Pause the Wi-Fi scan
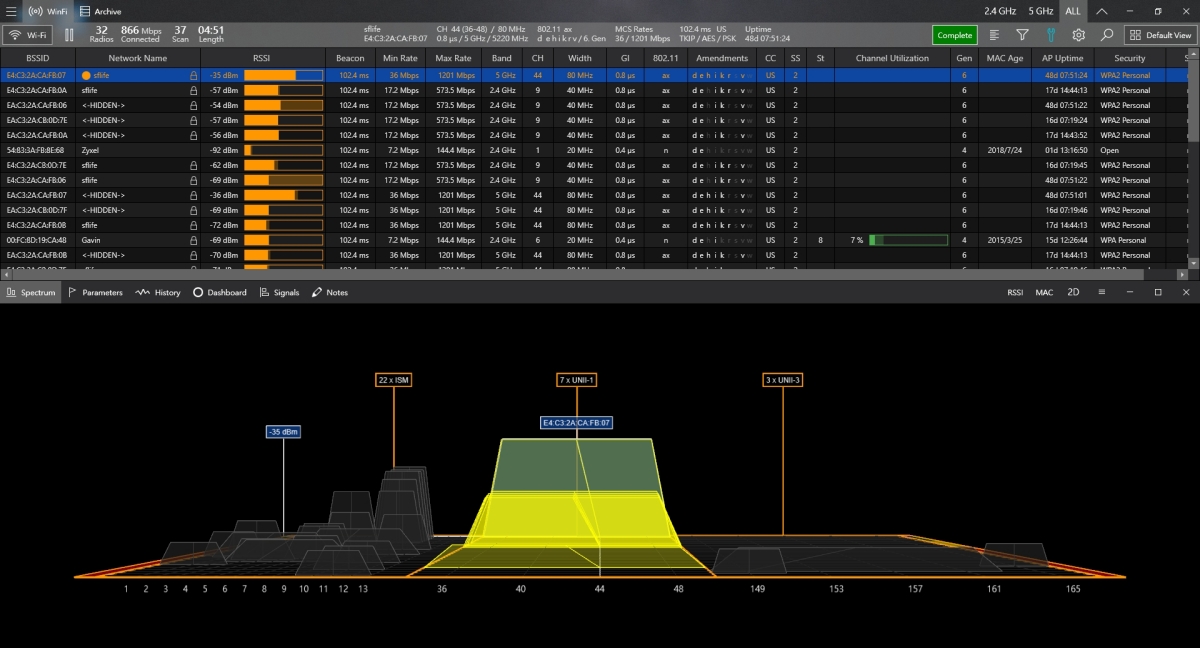This screenshot has height=648, width=1200. pos(69,34)
